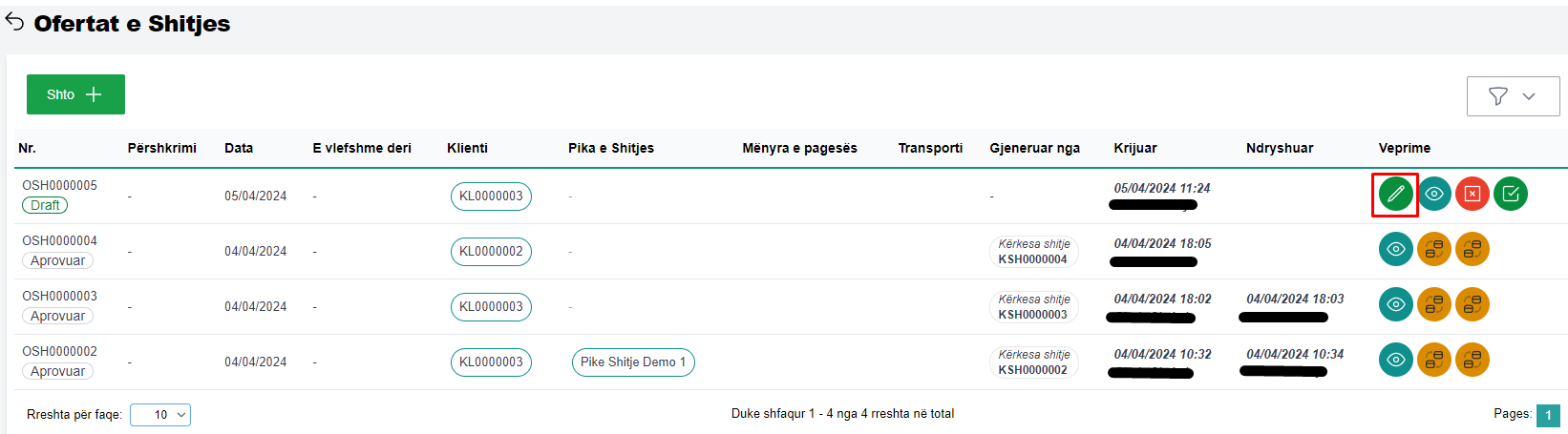Click the green edit pencil for OSH0000005
Image resolution: width=1568 pixels, height=434 pixels.
click(1395, 195)
